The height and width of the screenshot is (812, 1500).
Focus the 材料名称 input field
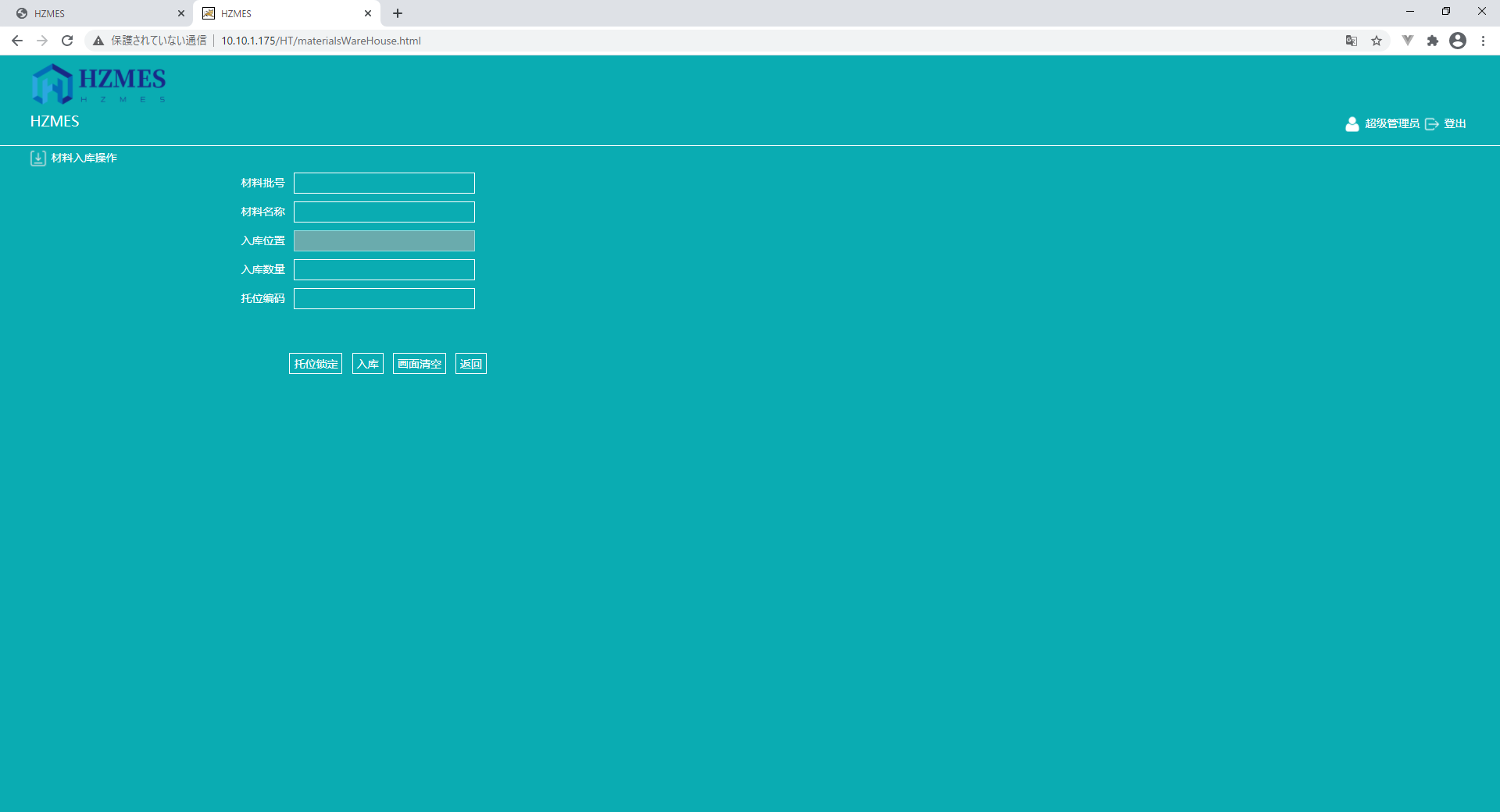pyautogui.click(x=384, y=212)
